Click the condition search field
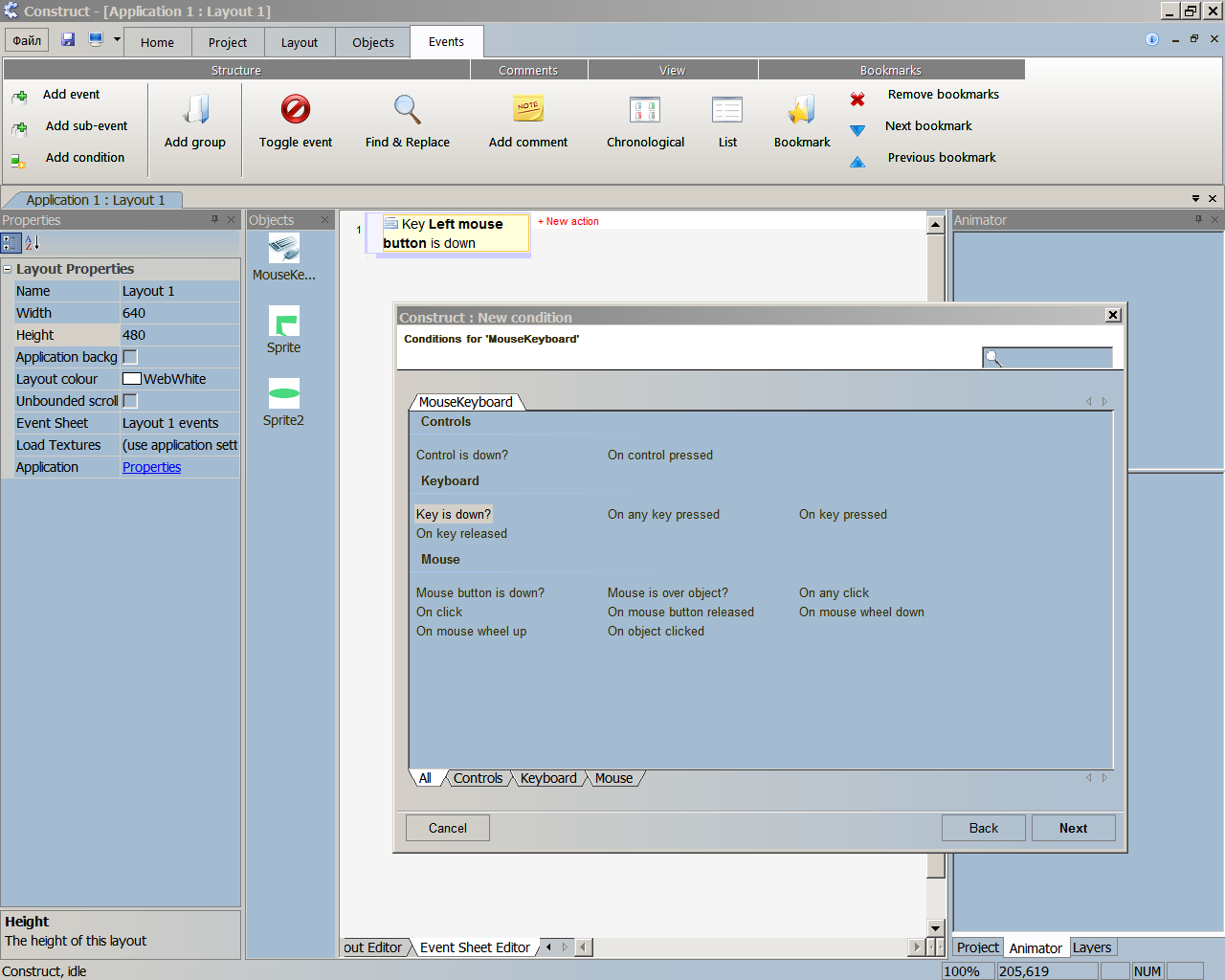Viewport: 1225px width, 980px height. 1048,358
